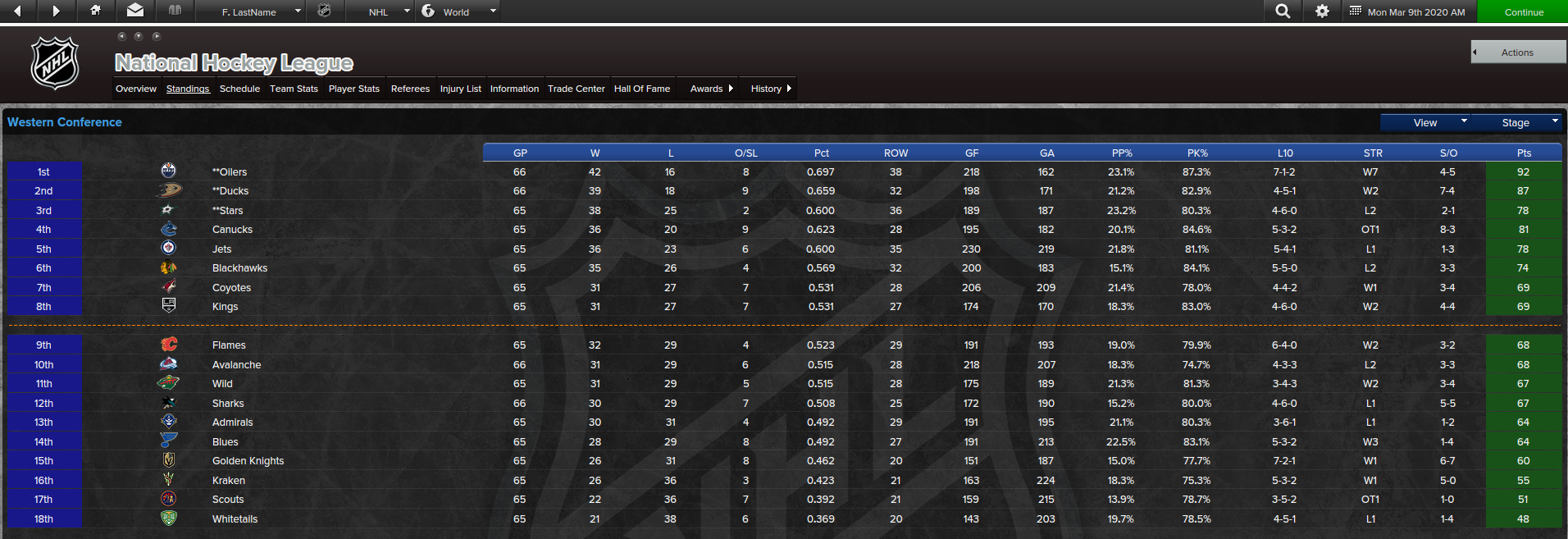Viewport: 1568px width, 539px height.
Task: Click the Kraken team logo
Action: pyautogui.click(x=168, y=479)
